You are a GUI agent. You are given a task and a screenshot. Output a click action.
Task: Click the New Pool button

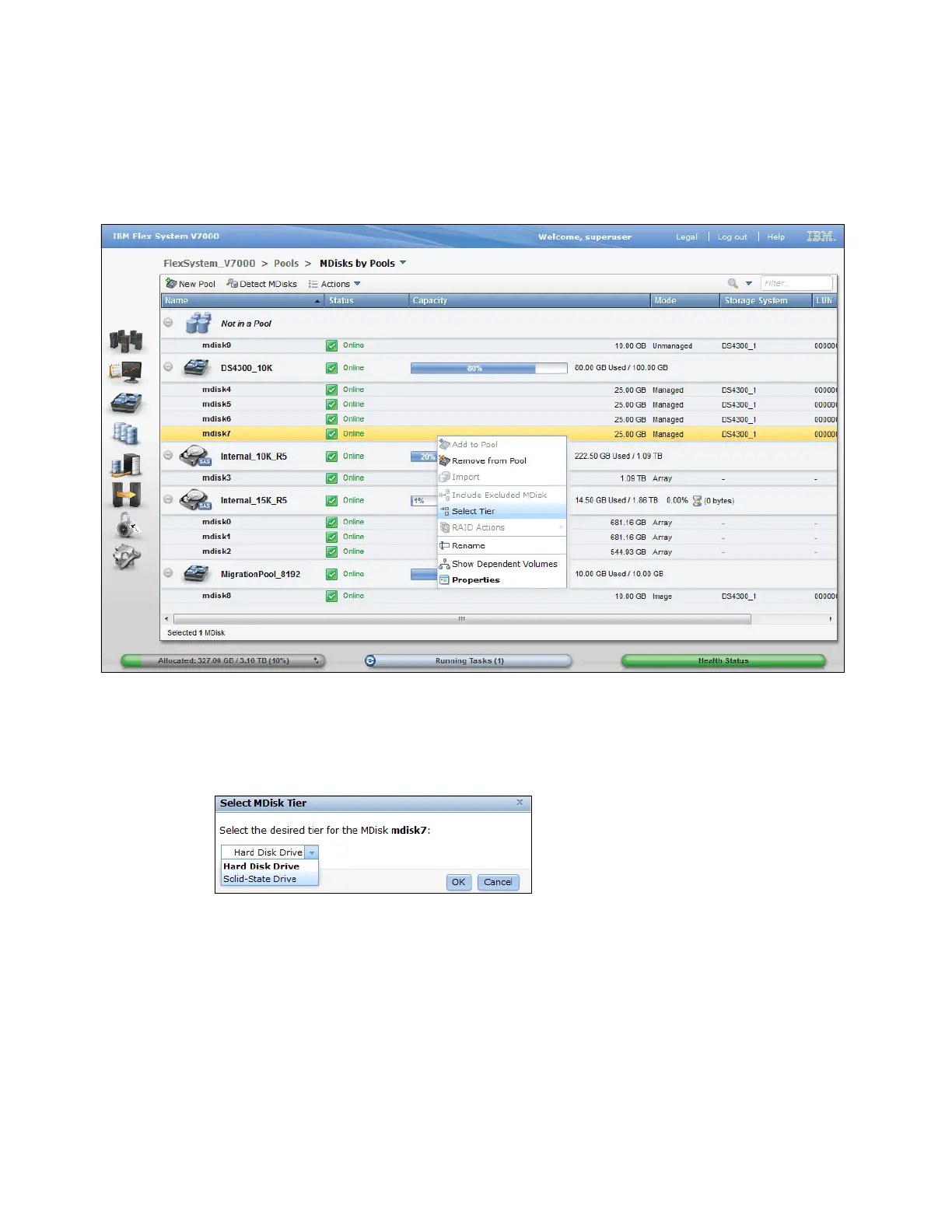pyautogui.click(x=191, y=284)
